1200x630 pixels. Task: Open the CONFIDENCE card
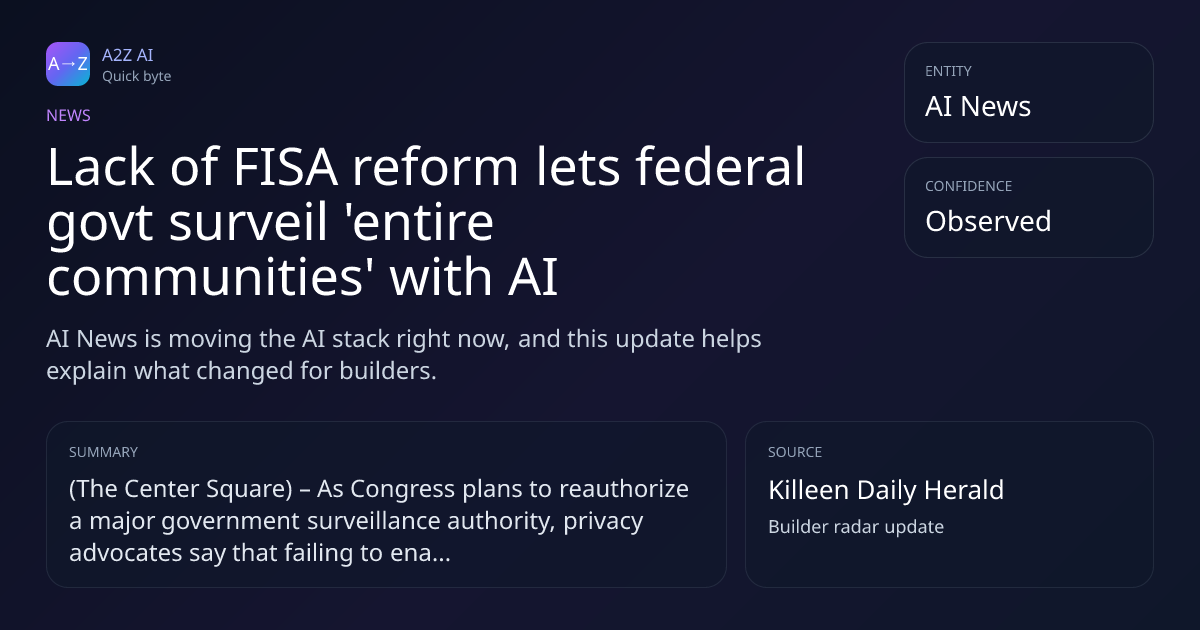click(1029, 207)
